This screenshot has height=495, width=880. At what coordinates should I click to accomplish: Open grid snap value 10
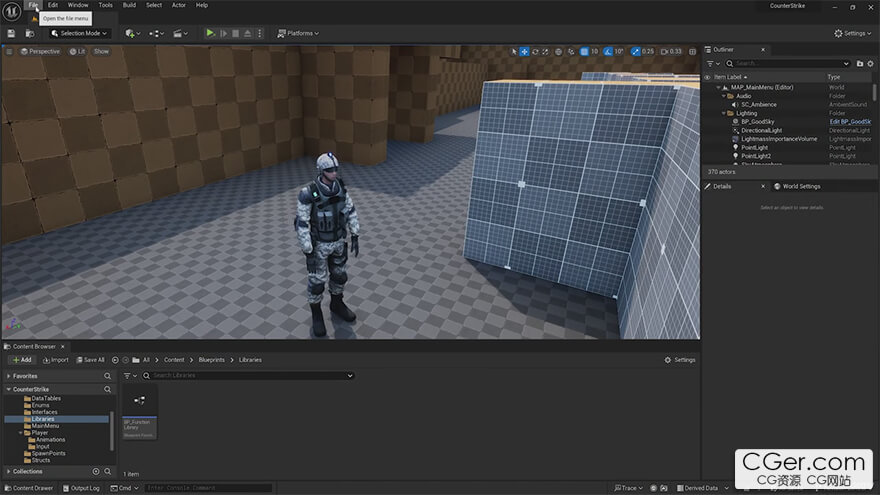(594, 51)
